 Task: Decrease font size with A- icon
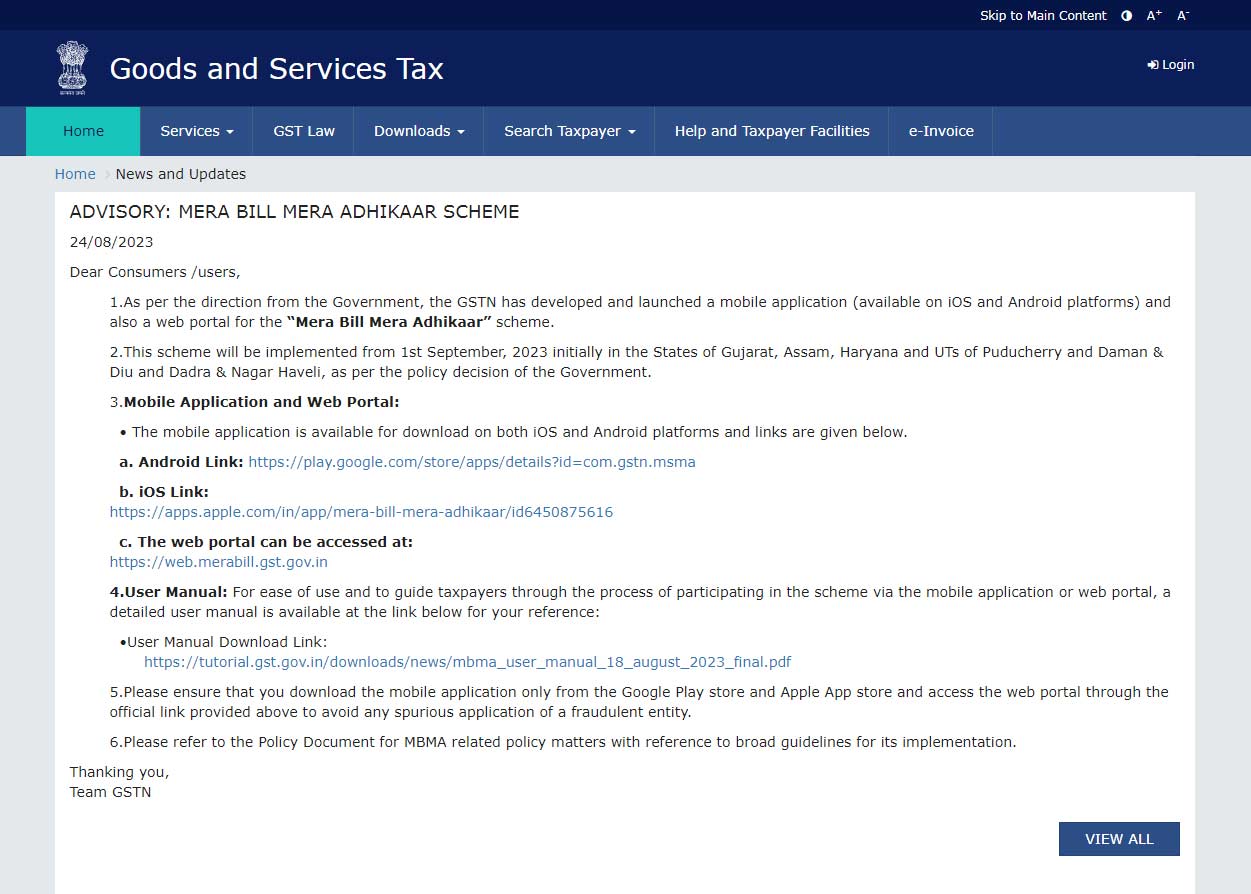tap(1183, 15)
